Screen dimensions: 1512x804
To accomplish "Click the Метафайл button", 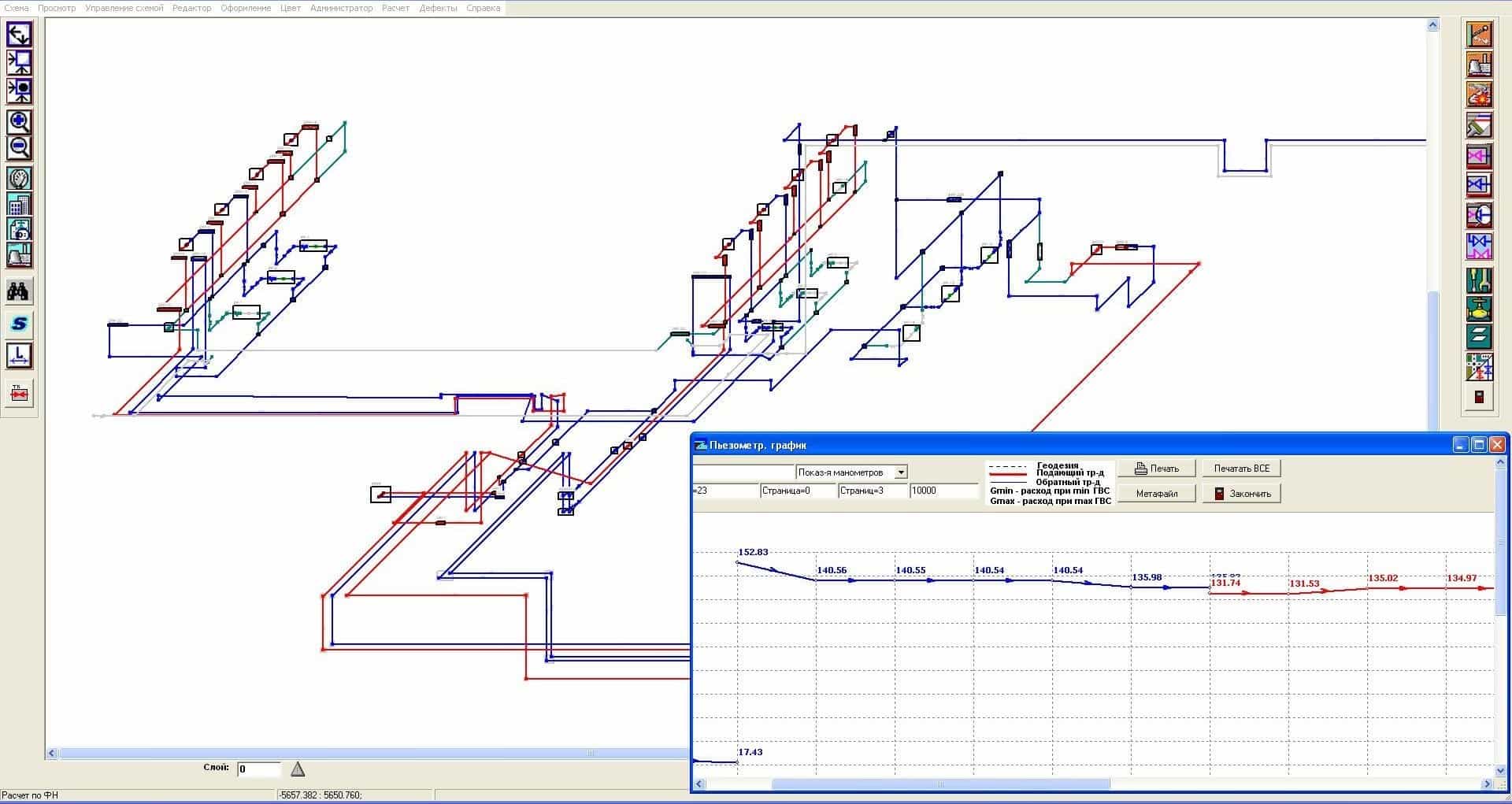I will [1157, 494].
